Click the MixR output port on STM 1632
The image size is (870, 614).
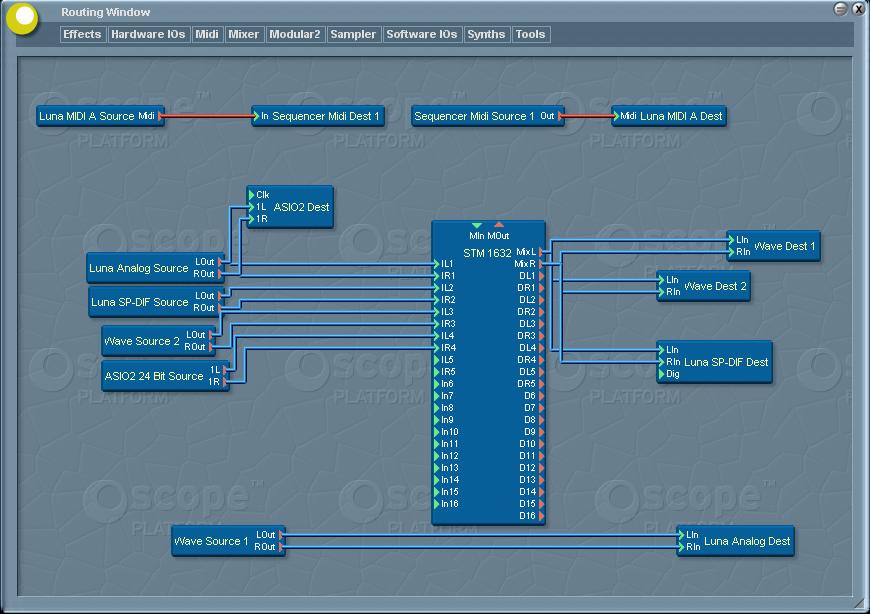542,264
